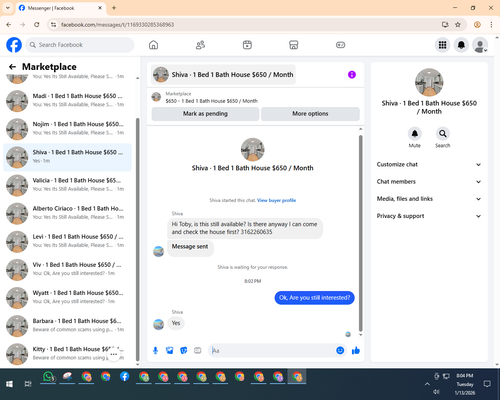
Task: Send a thumbs-up like
Action: 356,350
